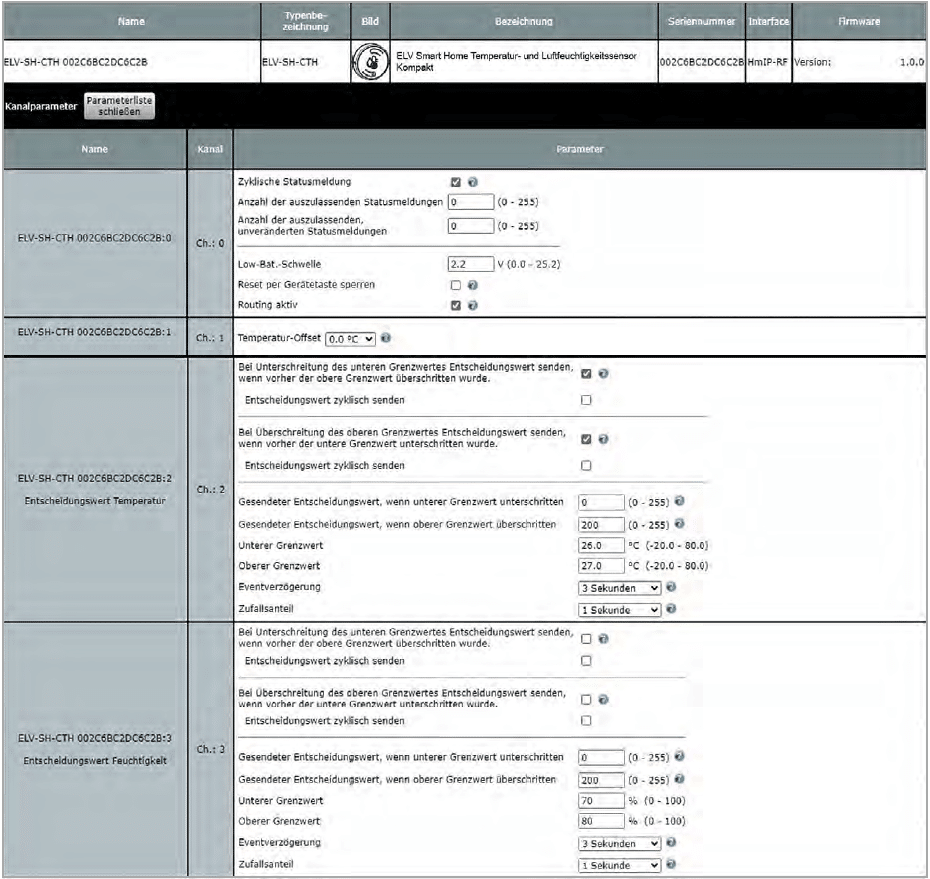Help icon next to Ch. 3 Eventverzögerung
930x879 pixels.
click(x=671, y=842)
